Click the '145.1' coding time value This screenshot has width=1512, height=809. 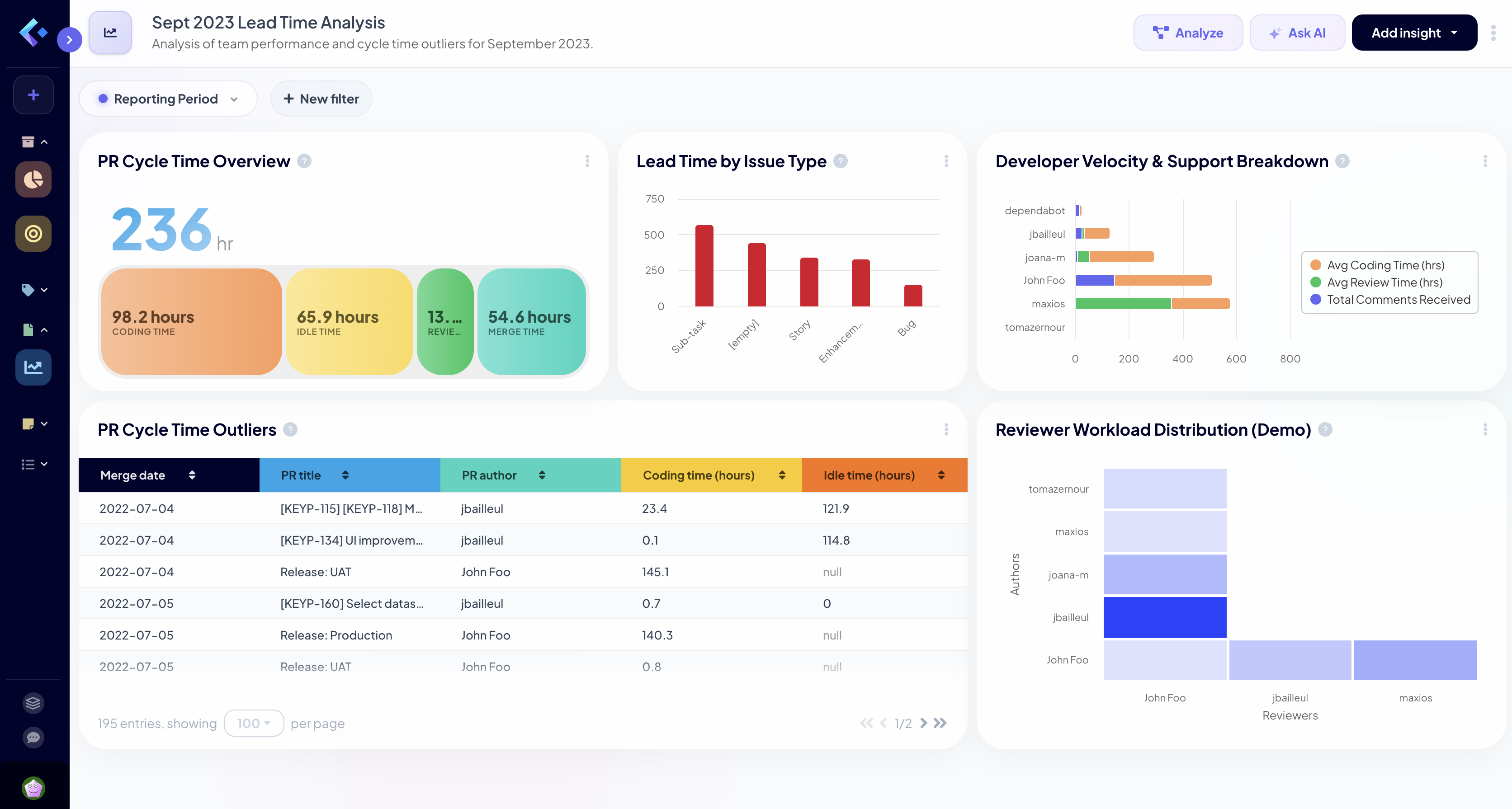click(655, 572)
